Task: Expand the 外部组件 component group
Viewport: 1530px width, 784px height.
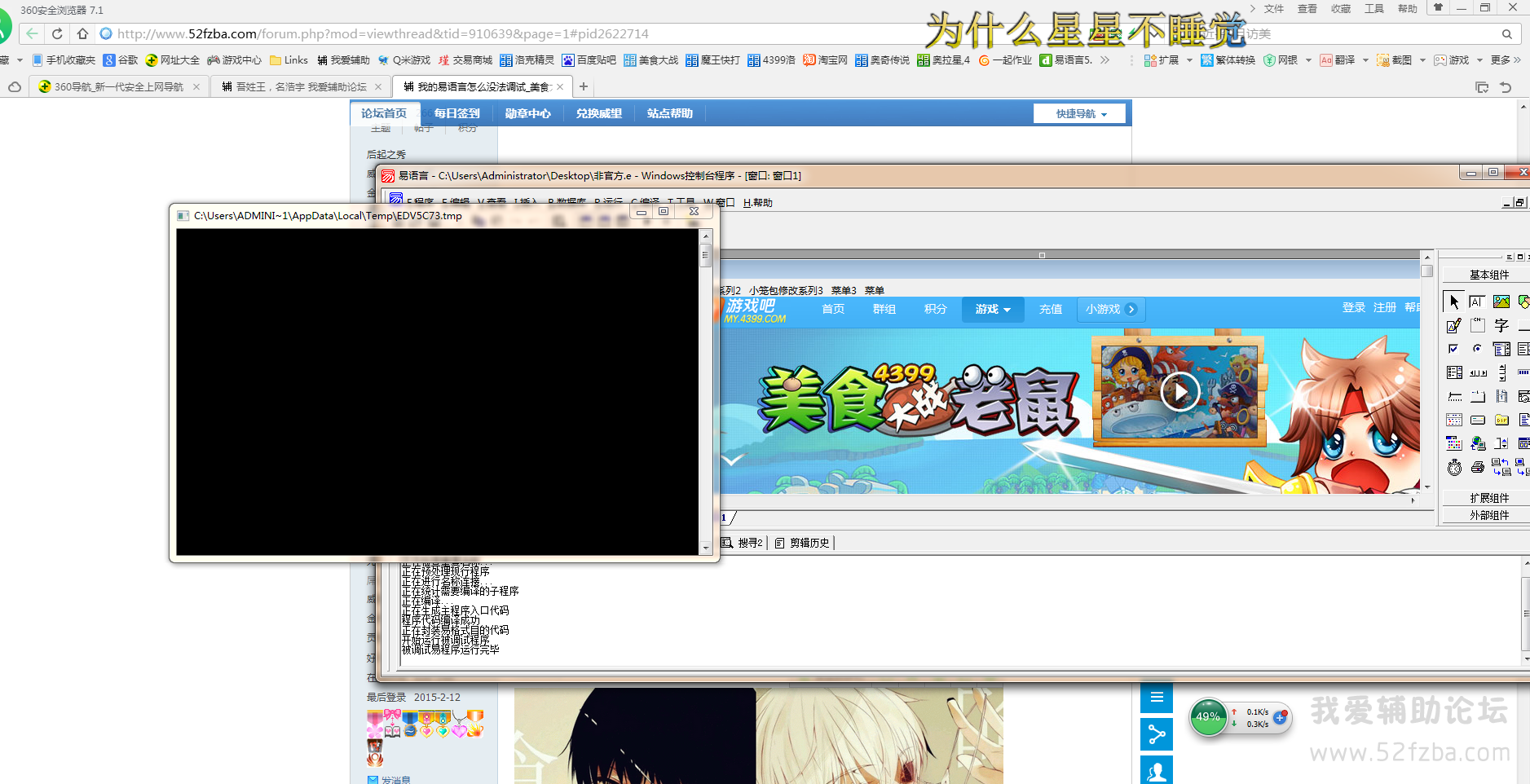Action: pos(1488,515)
